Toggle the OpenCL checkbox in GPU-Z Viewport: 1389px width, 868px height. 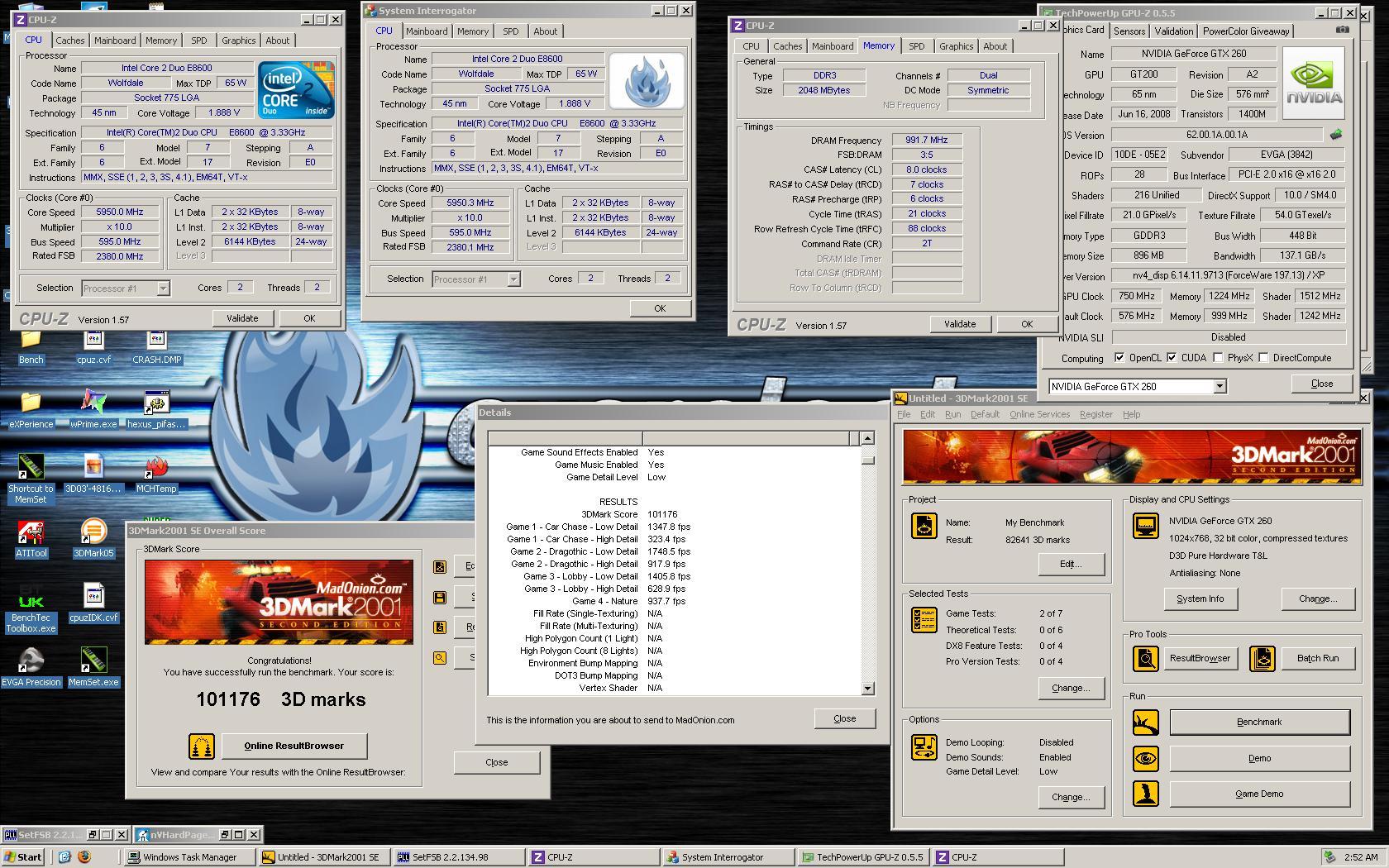[x=1119, y=358]
